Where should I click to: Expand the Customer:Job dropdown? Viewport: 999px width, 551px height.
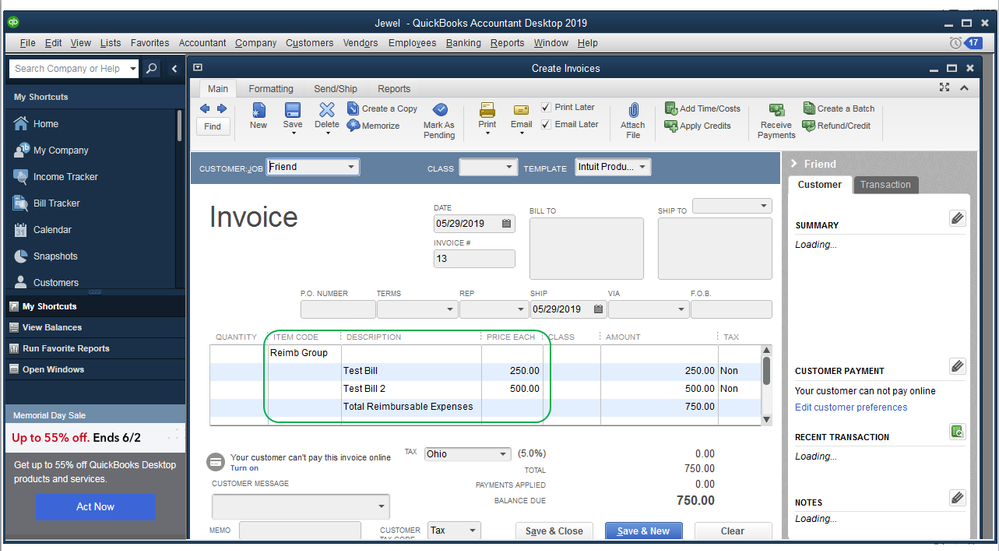(351, 167)
